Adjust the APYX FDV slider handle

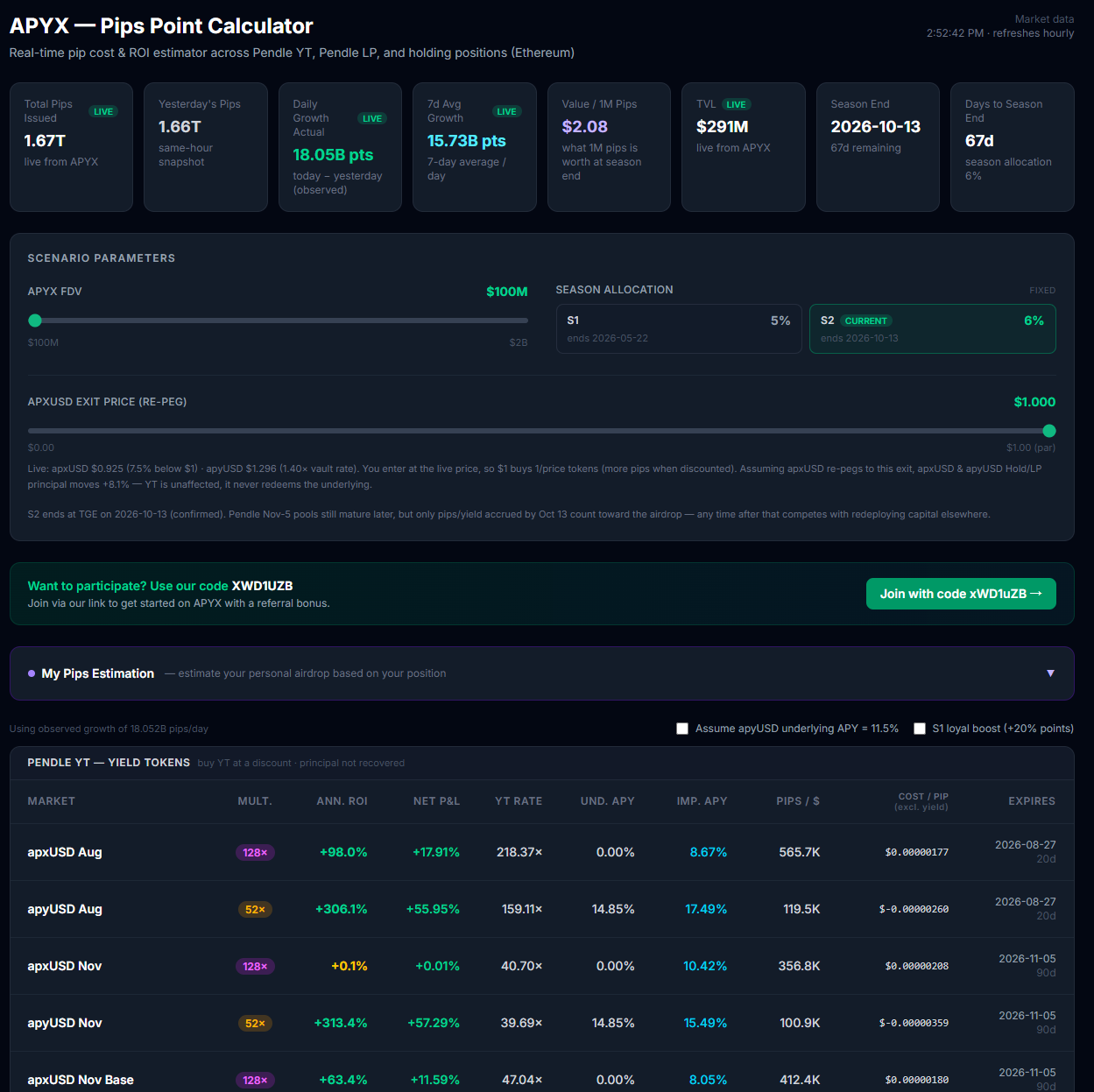[35, 321]
